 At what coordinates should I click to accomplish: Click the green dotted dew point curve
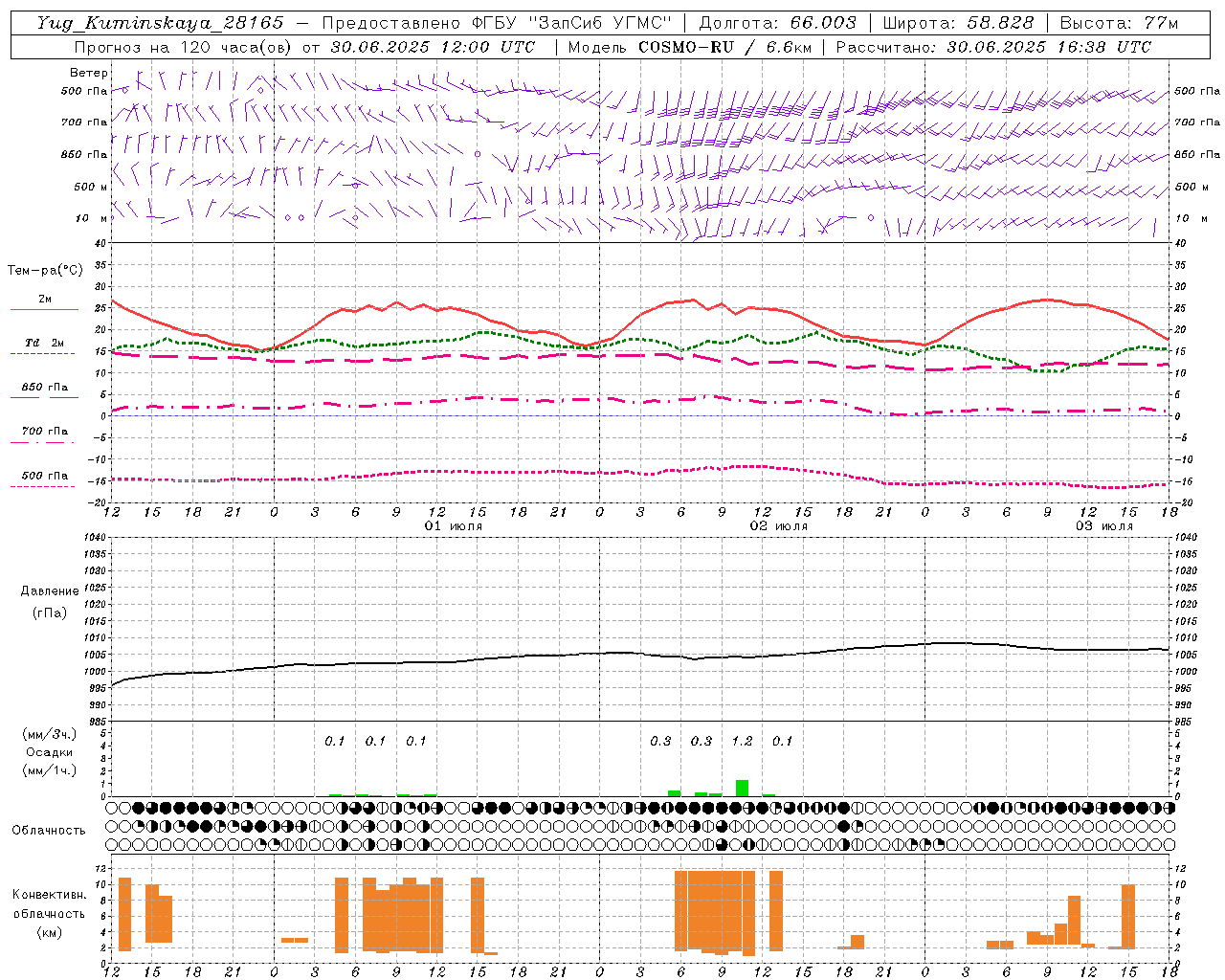pyautogui.click(x=639, y=342)
